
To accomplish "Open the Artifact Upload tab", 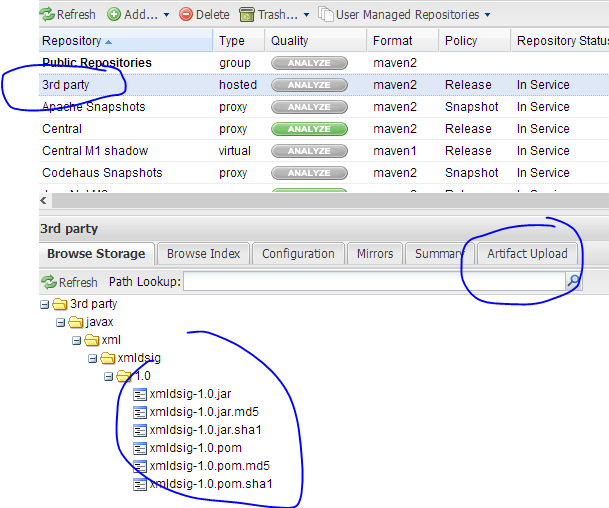I will coord(527,254).
